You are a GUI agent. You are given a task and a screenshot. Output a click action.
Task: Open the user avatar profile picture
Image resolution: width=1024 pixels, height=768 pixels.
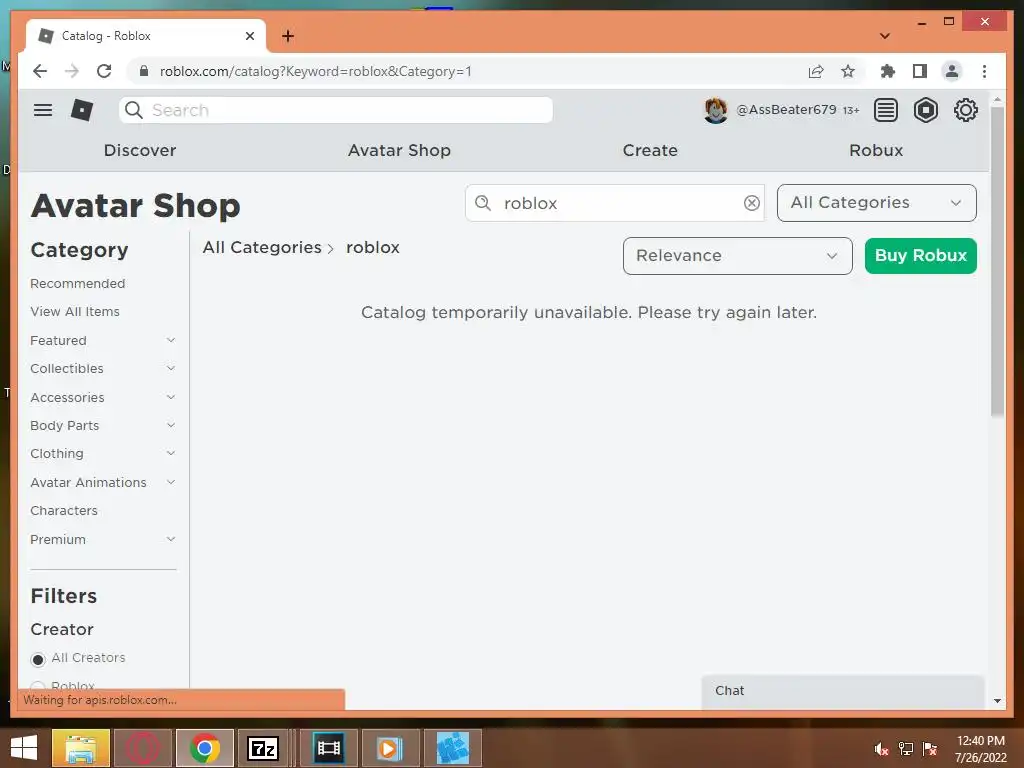click(x=716, y=110)
